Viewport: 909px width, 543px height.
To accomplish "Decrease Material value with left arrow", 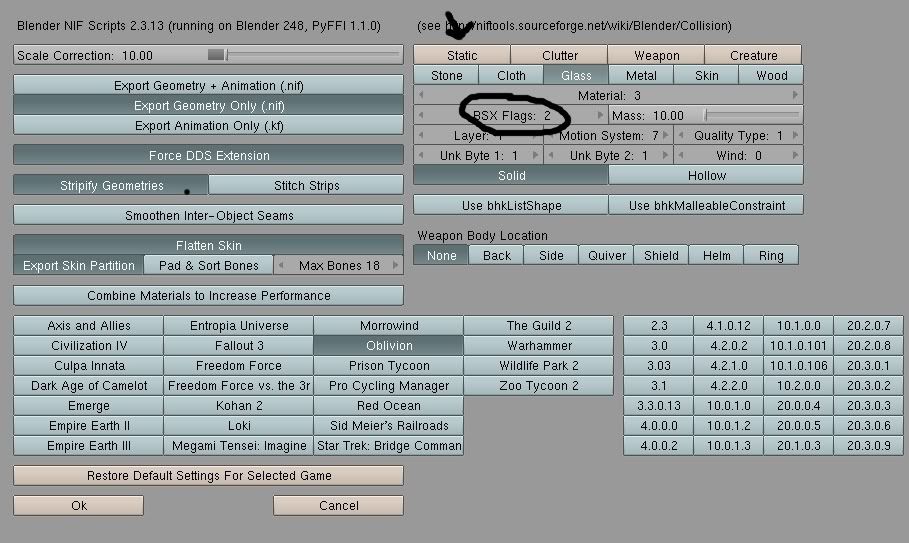I will [x=421, y=95].
